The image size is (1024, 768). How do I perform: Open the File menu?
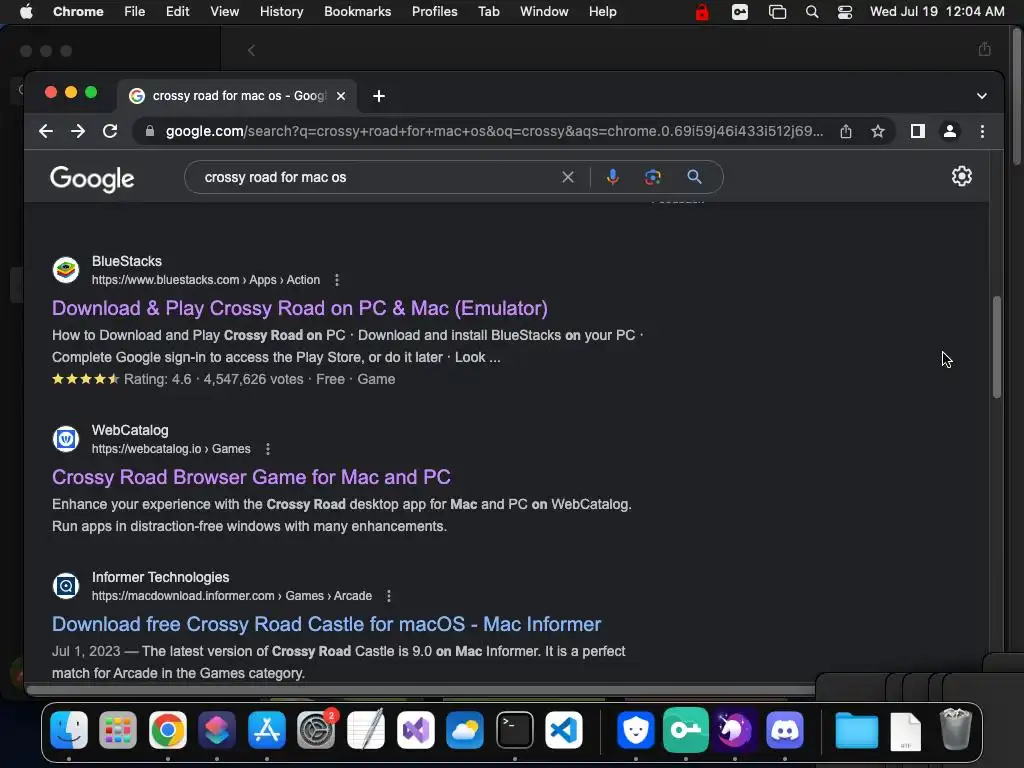(x=135, y=12)
